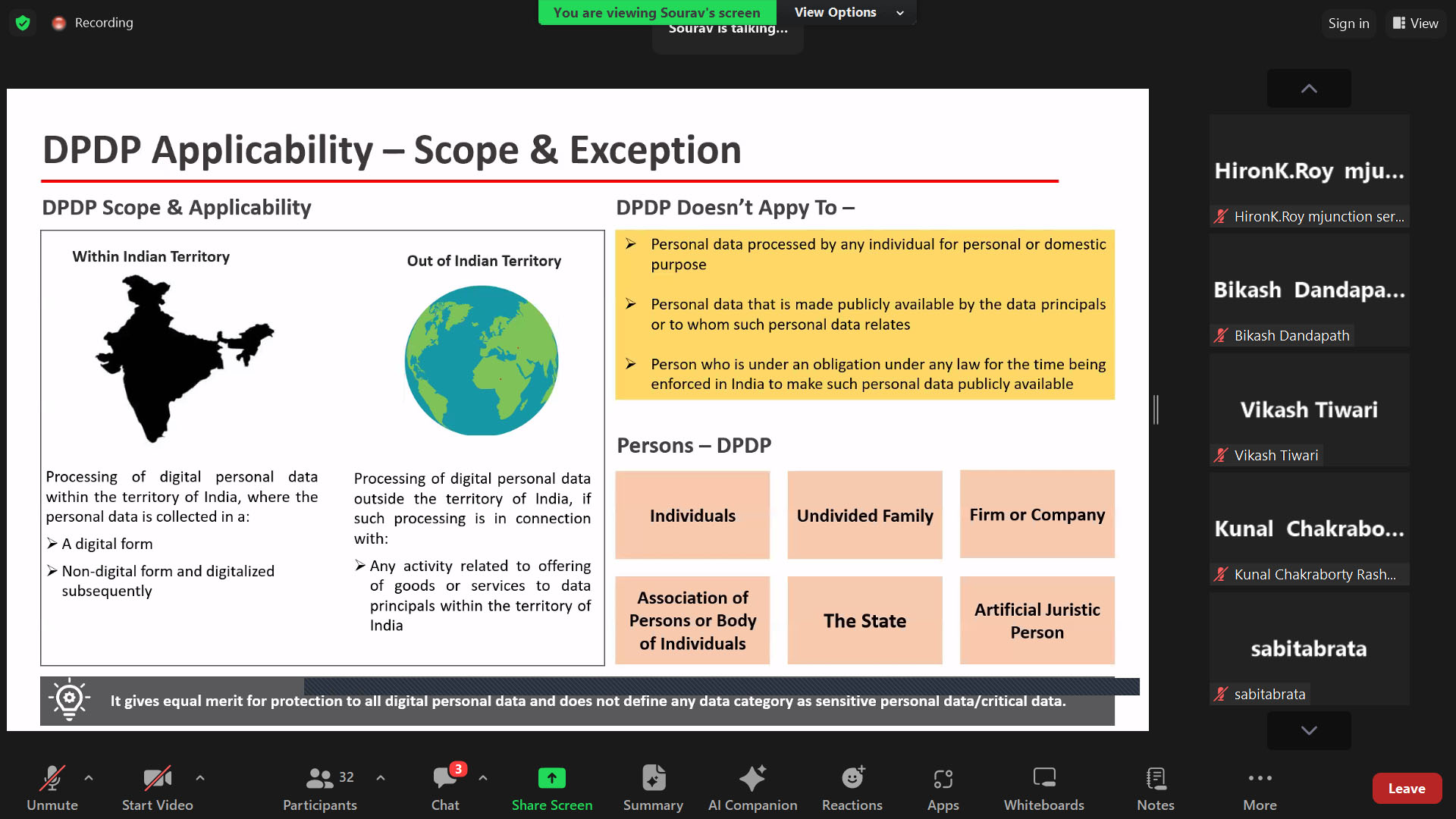Open the AI Companion panel

(752, 788)
